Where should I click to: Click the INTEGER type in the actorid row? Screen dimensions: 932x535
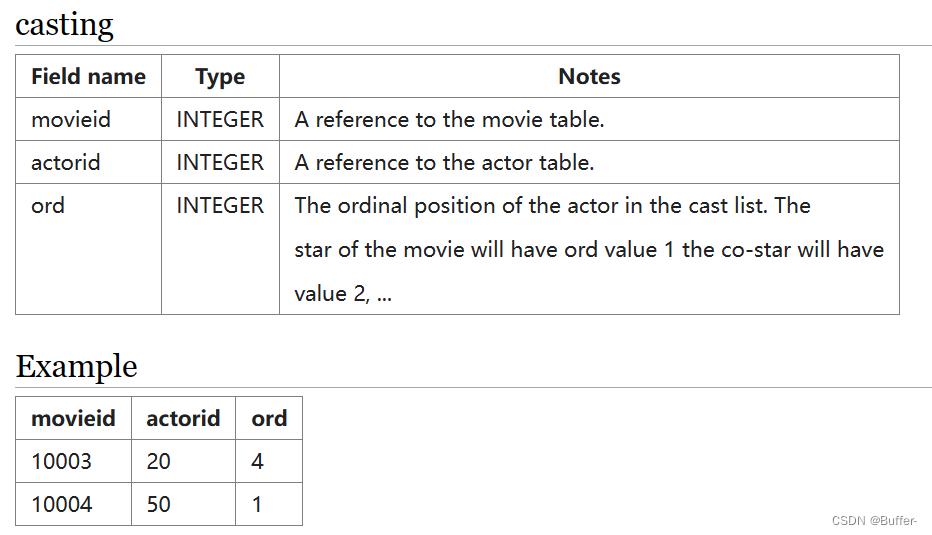pos(220,162)
